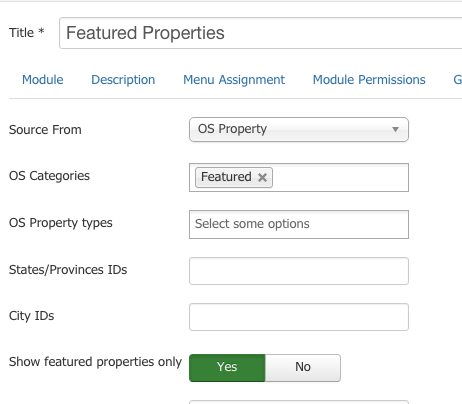This screenshot has width=462, height=404.
Task: Open the Description tab
Action: 123,80
